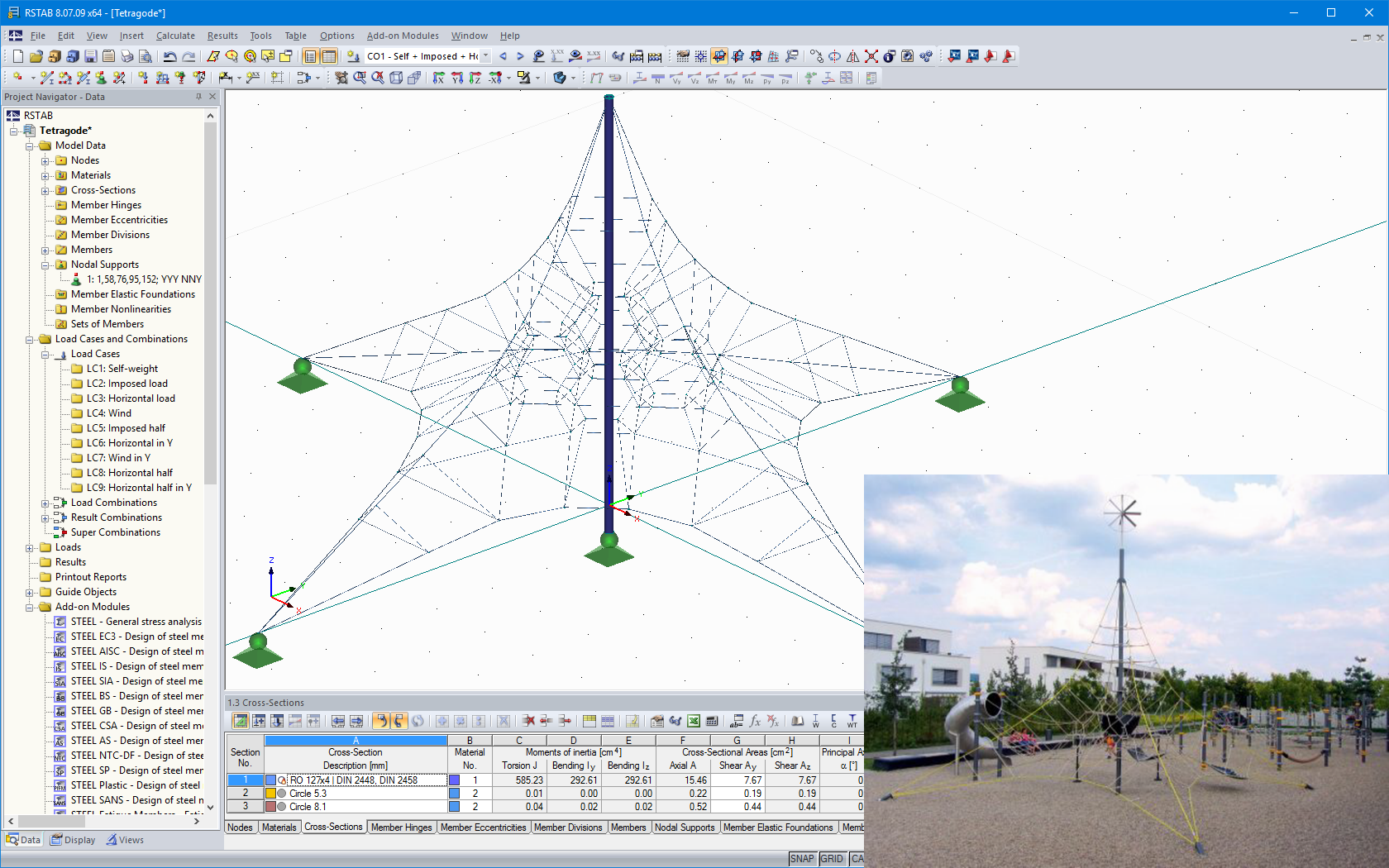Expand the Loads tree node

click(x=30, y=547)
